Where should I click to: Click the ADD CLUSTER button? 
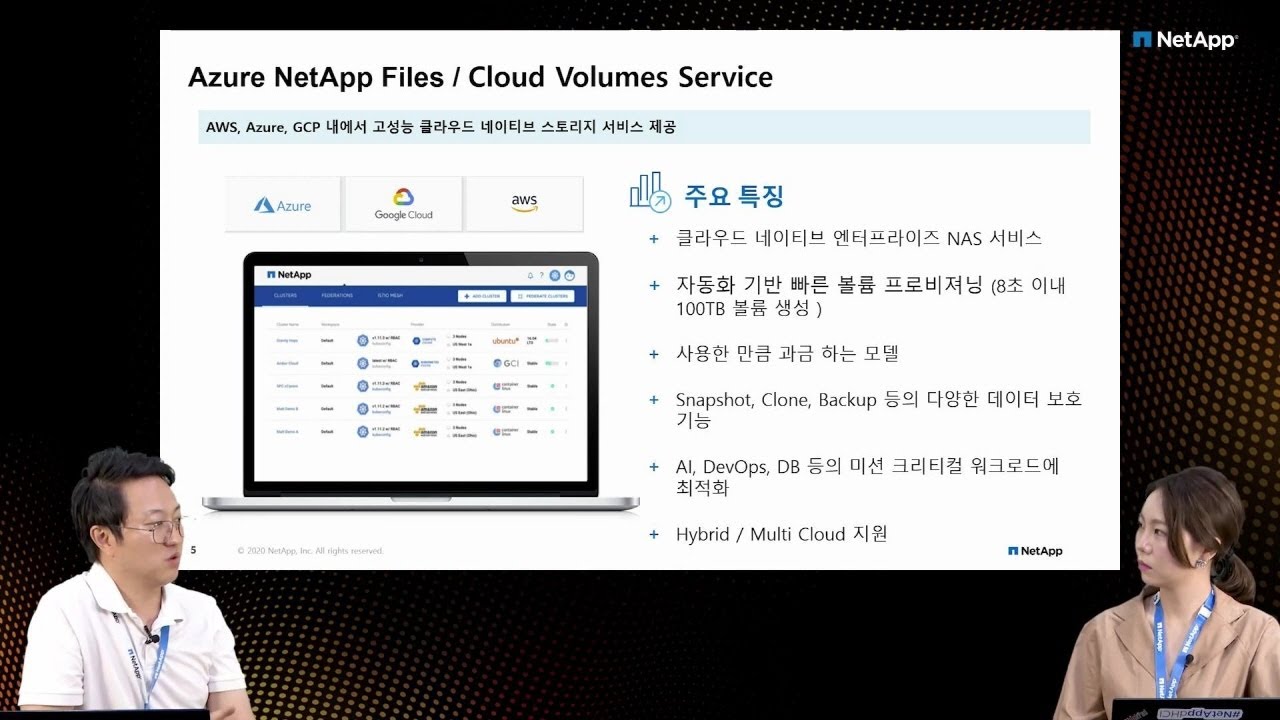click(x=482, y=296)
